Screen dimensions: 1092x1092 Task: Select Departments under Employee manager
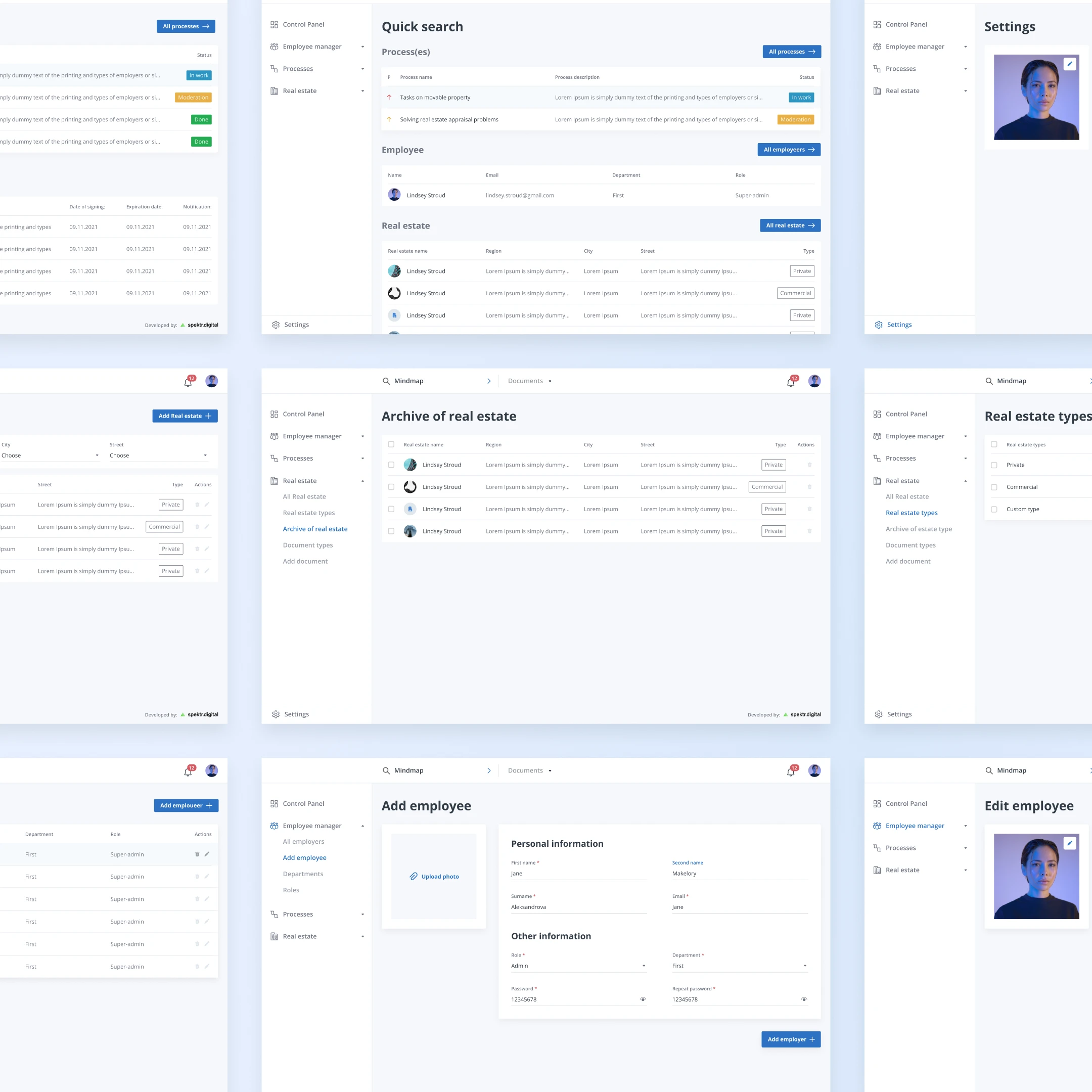pyautogui.click(x=303, y=873)
